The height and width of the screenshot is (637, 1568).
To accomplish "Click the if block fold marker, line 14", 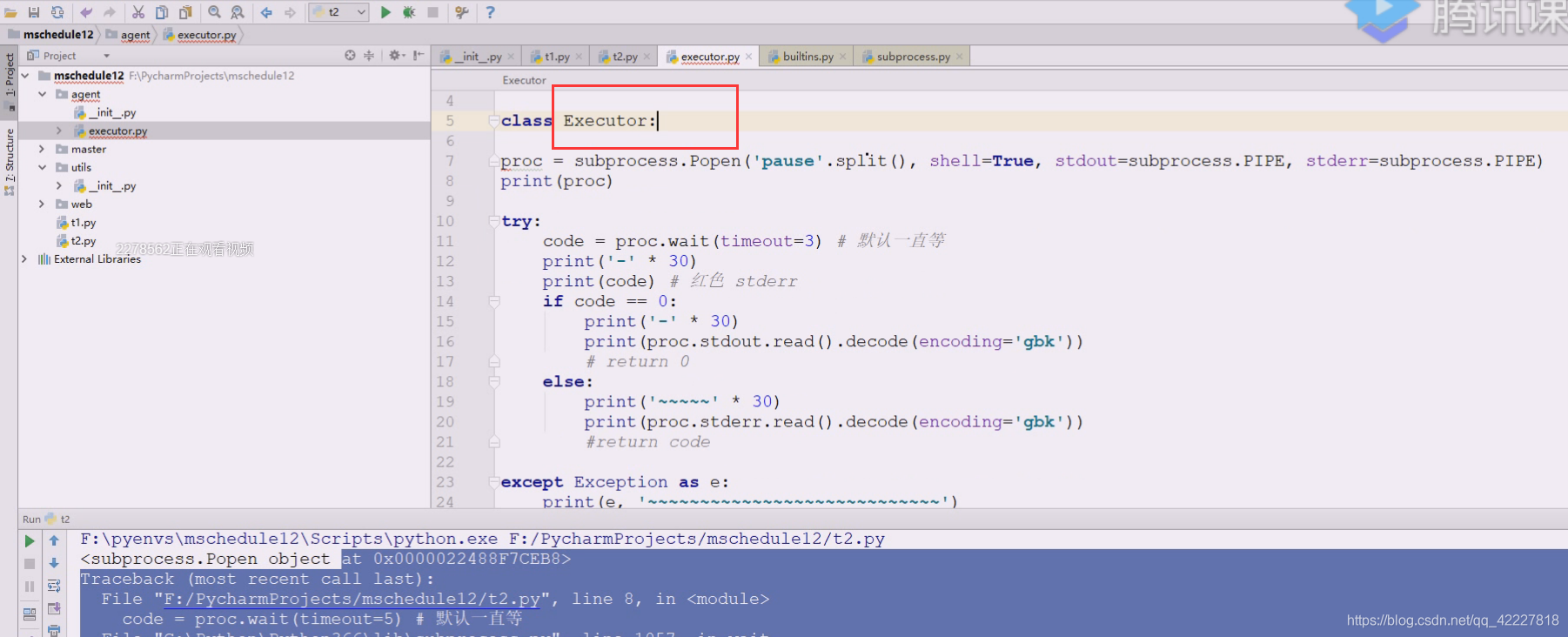I will click(x=493, y=302).
